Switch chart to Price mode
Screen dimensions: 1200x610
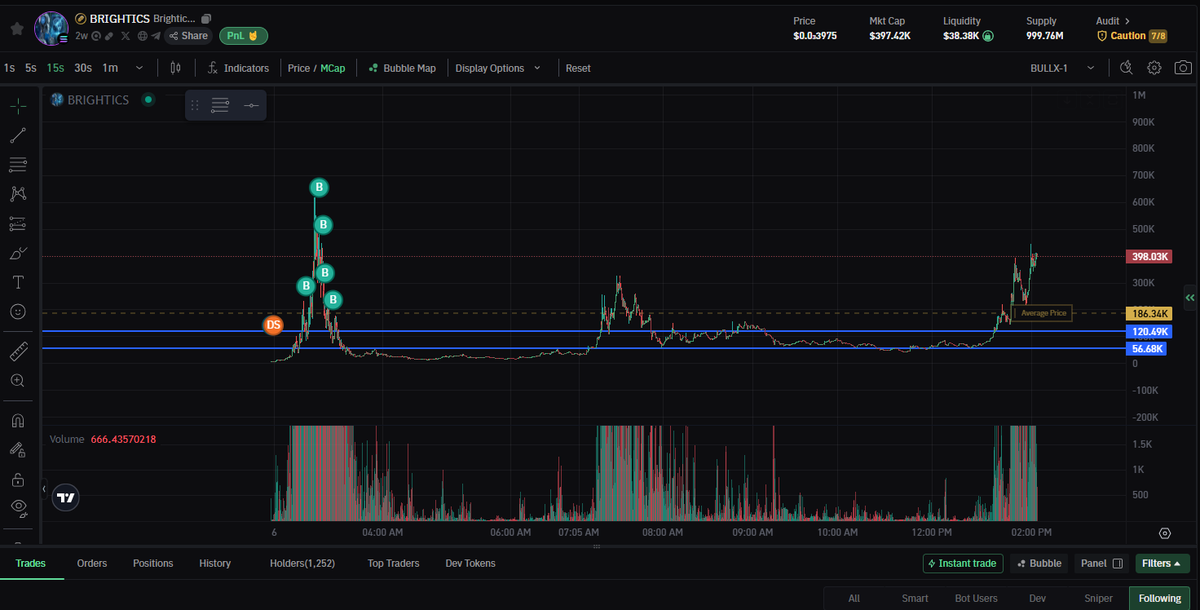tap(299, 68)
